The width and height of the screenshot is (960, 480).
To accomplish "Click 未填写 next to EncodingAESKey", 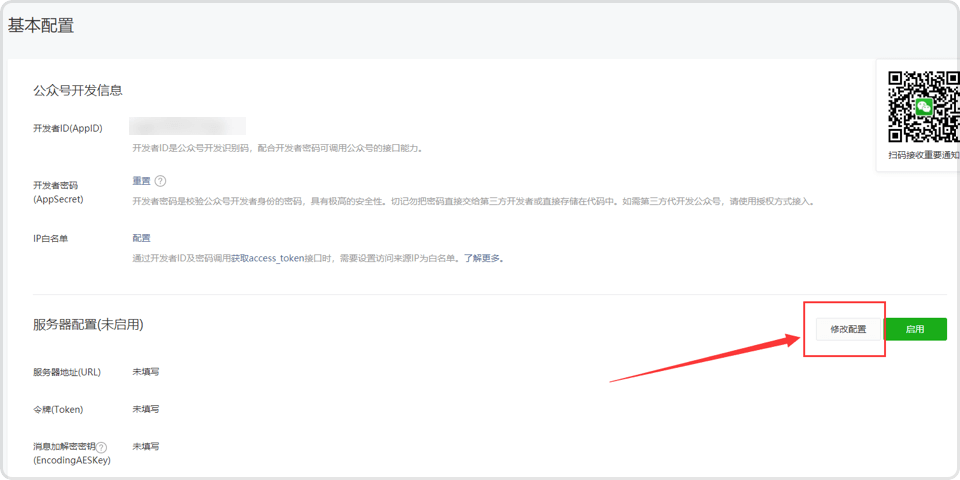I will coord(146,447).
